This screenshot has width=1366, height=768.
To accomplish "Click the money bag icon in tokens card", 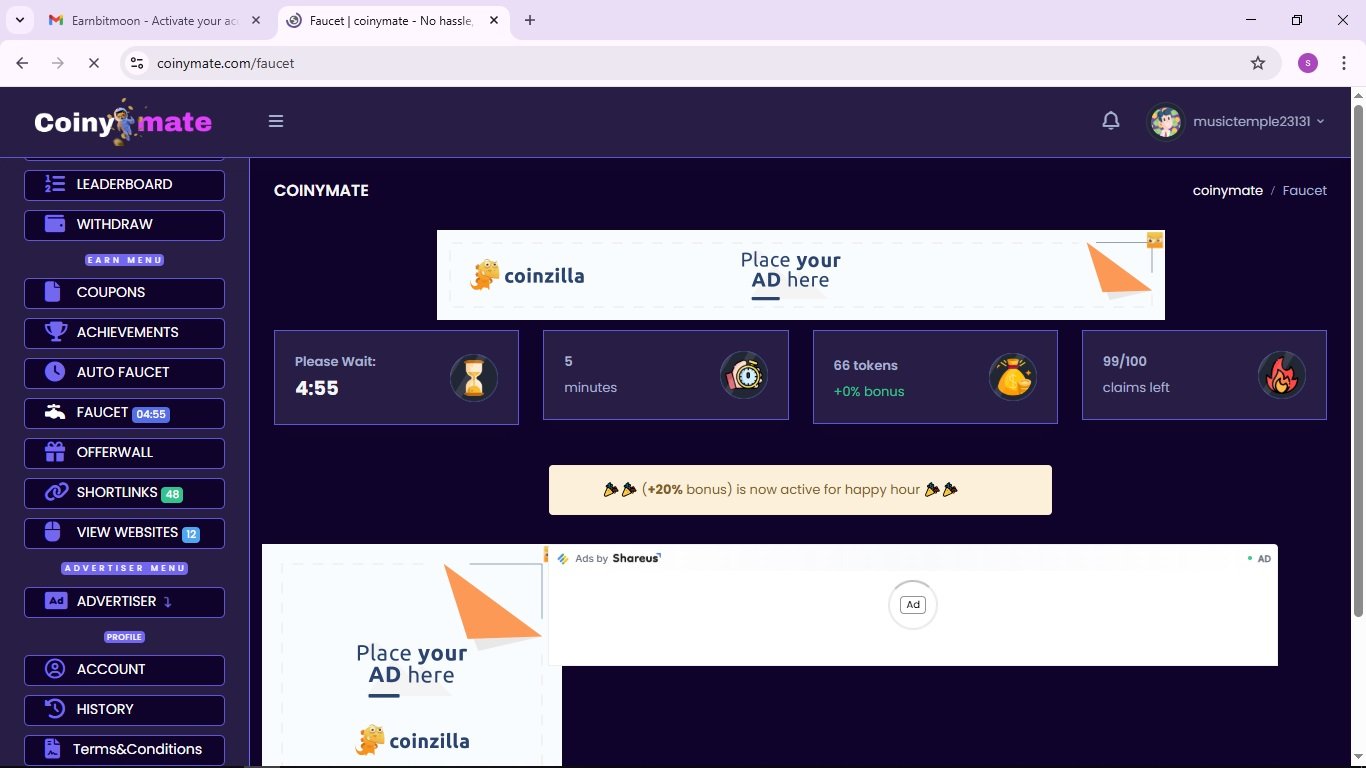I will pyautogui.click(x=1013, y=377).
